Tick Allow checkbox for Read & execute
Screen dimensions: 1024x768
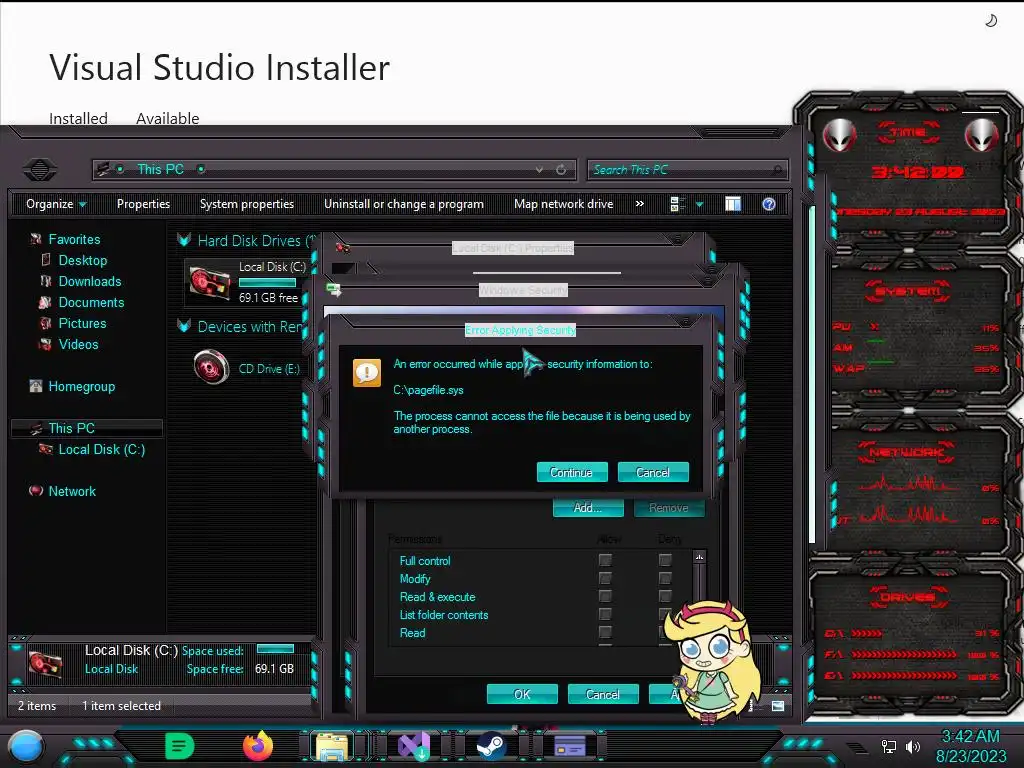(605, 596)
